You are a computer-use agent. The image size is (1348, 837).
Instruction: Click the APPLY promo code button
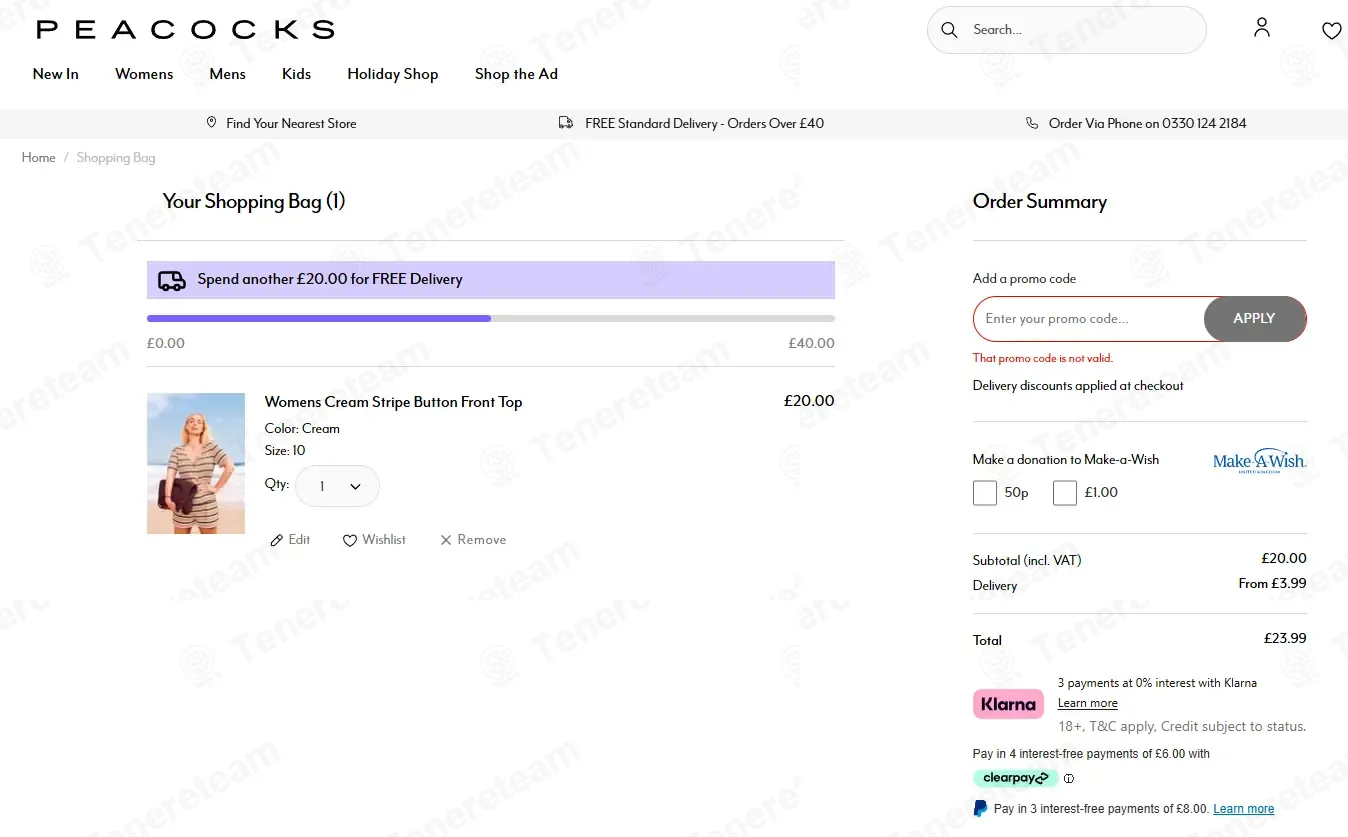click(1255, 319)
